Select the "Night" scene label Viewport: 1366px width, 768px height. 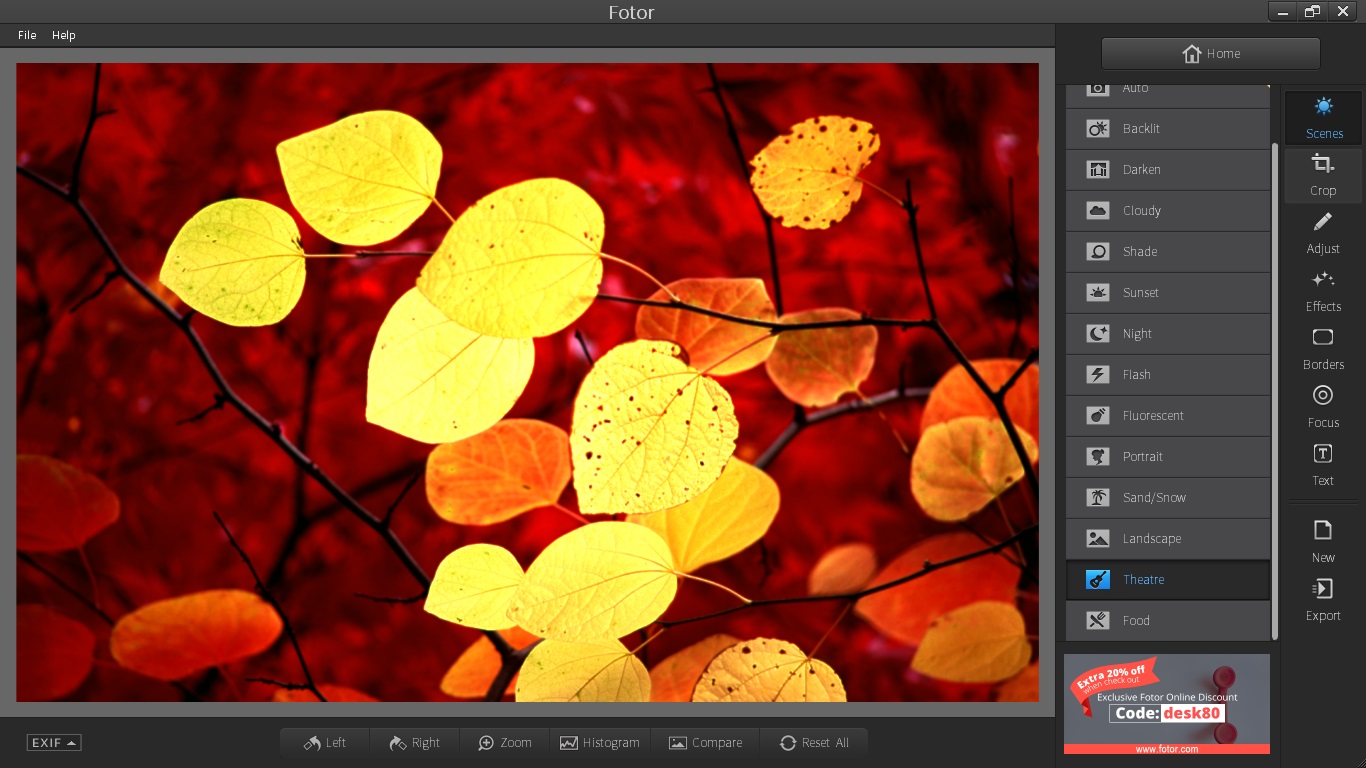click(x=1137, y=334)
